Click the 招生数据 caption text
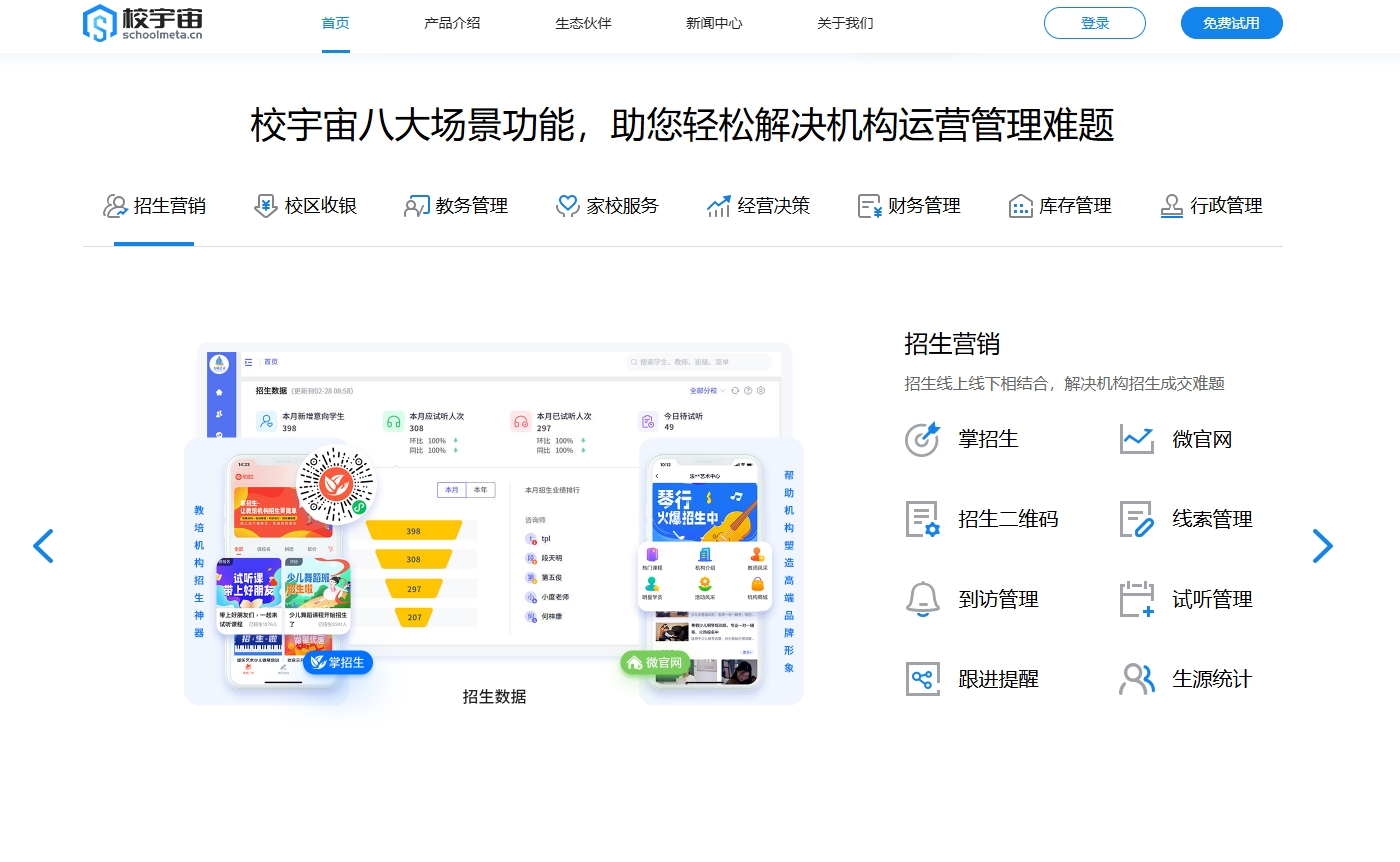 pos(494,697)
